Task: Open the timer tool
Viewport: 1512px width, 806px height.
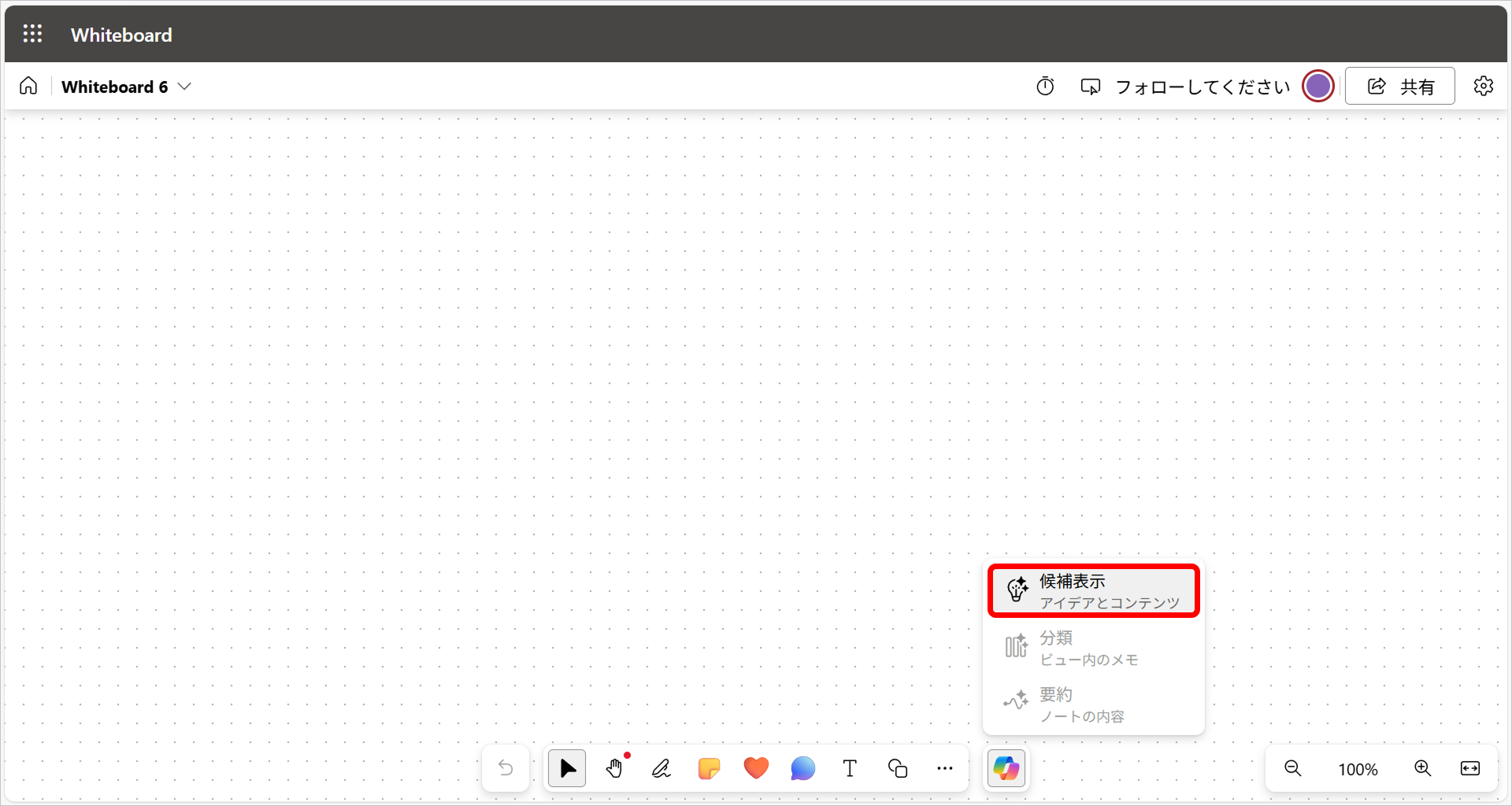Action: pos(1045,86)
